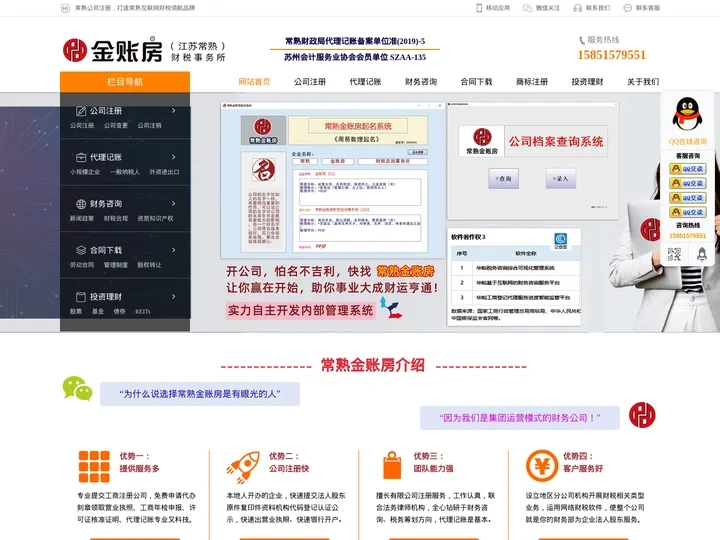This screenshot has height=540, width=720.
Task: Open 公司注册 in the top navigation
Action: pos(310,82)
